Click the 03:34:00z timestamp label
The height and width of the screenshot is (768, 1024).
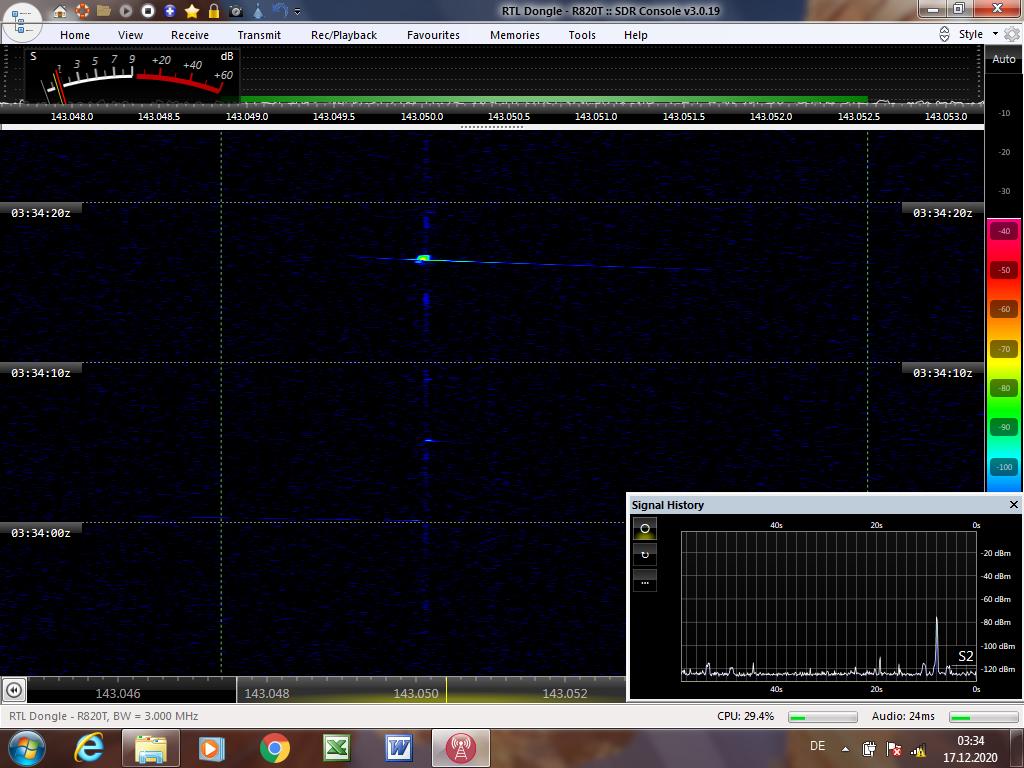(40, 533)
